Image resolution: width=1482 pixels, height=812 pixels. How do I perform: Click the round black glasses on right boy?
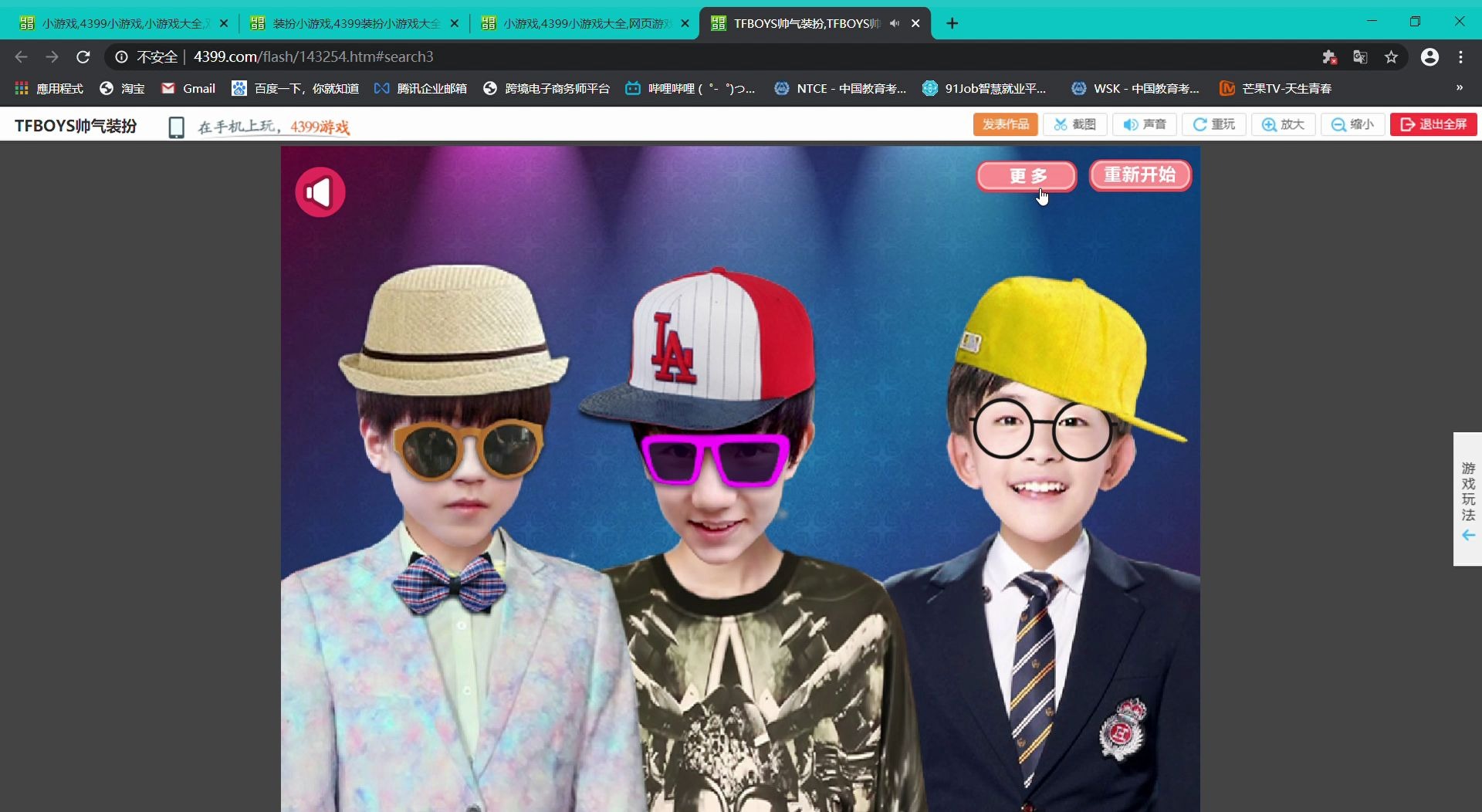(x=1042, y=430)
